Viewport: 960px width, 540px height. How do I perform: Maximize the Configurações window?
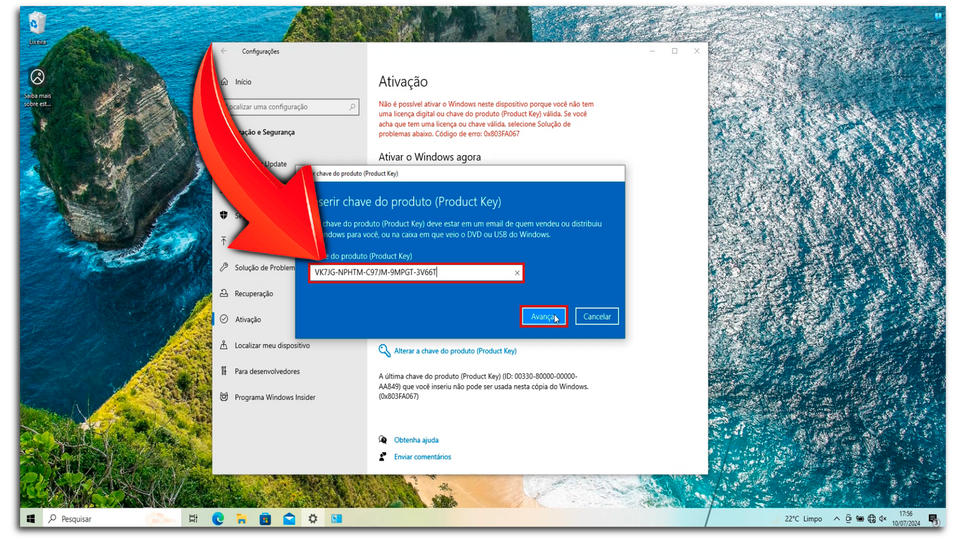coord(675,51)
